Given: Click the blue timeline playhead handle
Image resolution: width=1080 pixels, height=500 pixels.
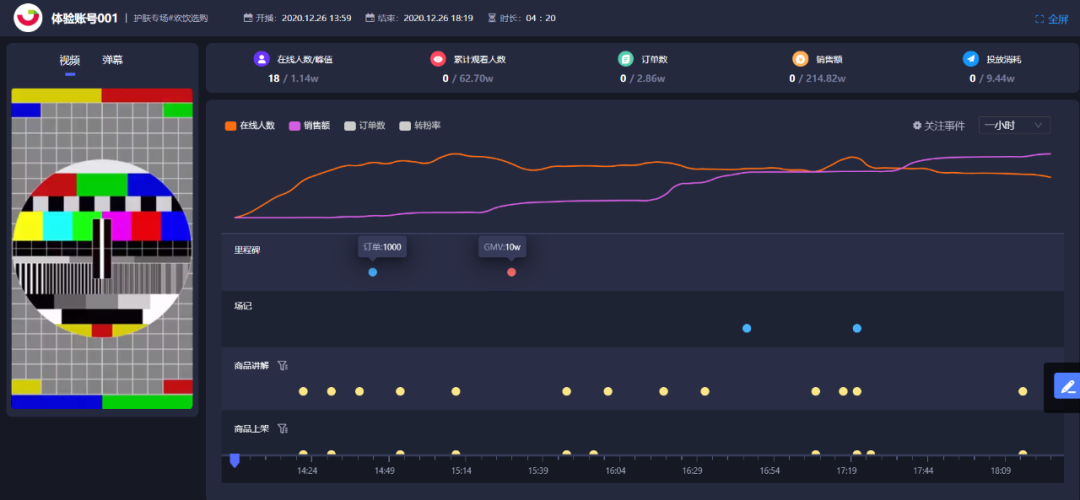Looking at the screenshot, I should [234, 461].
